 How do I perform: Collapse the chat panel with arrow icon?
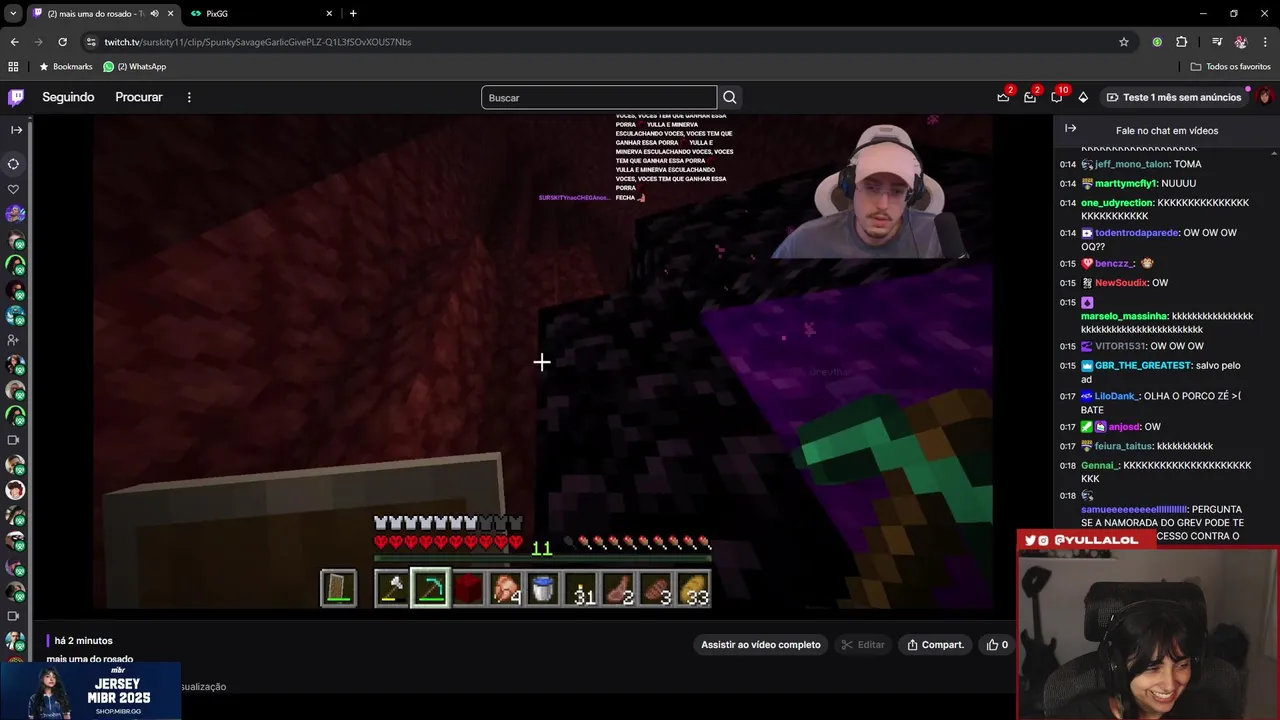[1070, 129]
